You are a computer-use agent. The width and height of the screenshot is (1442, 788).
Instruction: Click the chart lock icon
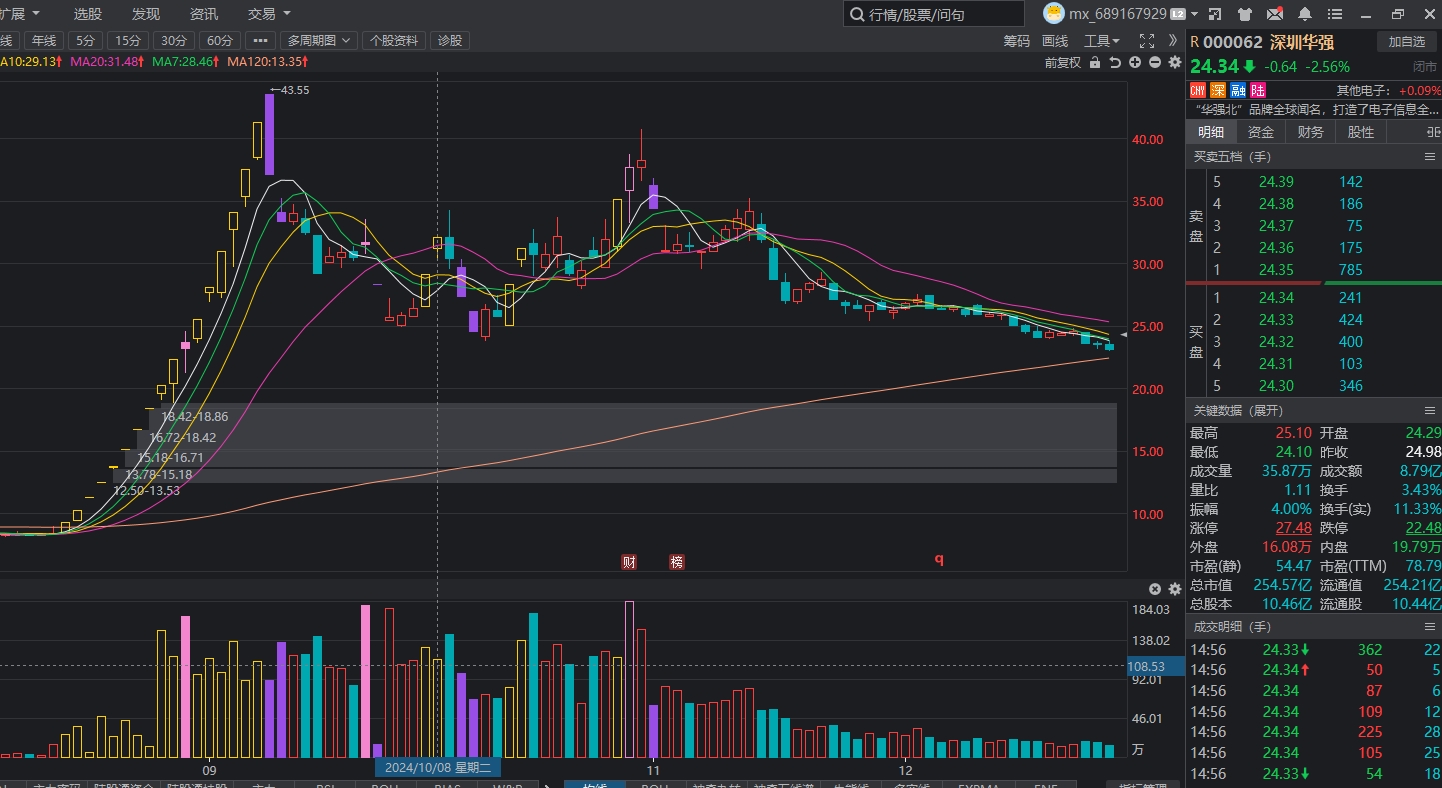tap(1095, 63)
